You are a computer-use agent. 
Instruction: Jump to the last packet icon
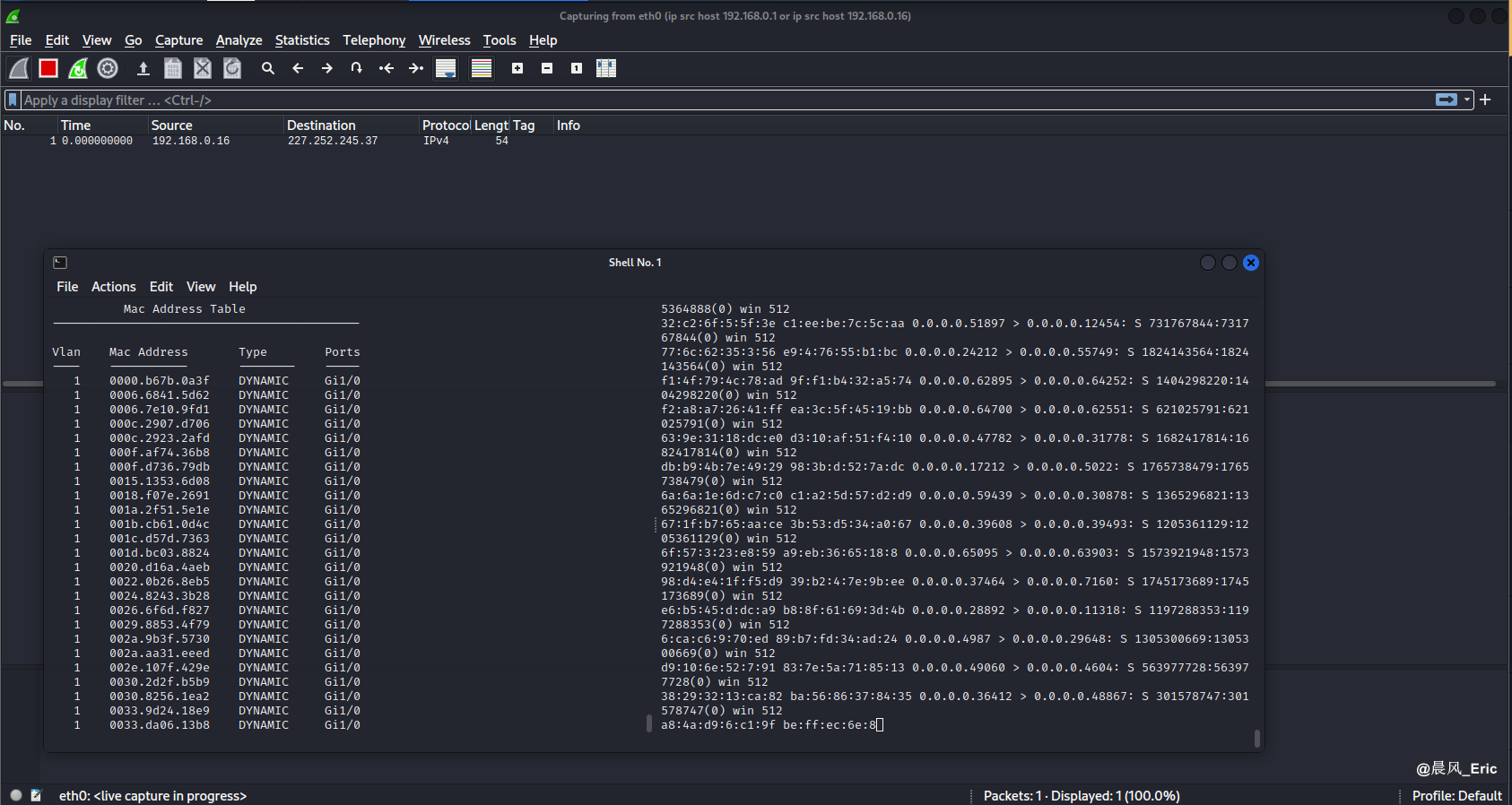point(416,68)
